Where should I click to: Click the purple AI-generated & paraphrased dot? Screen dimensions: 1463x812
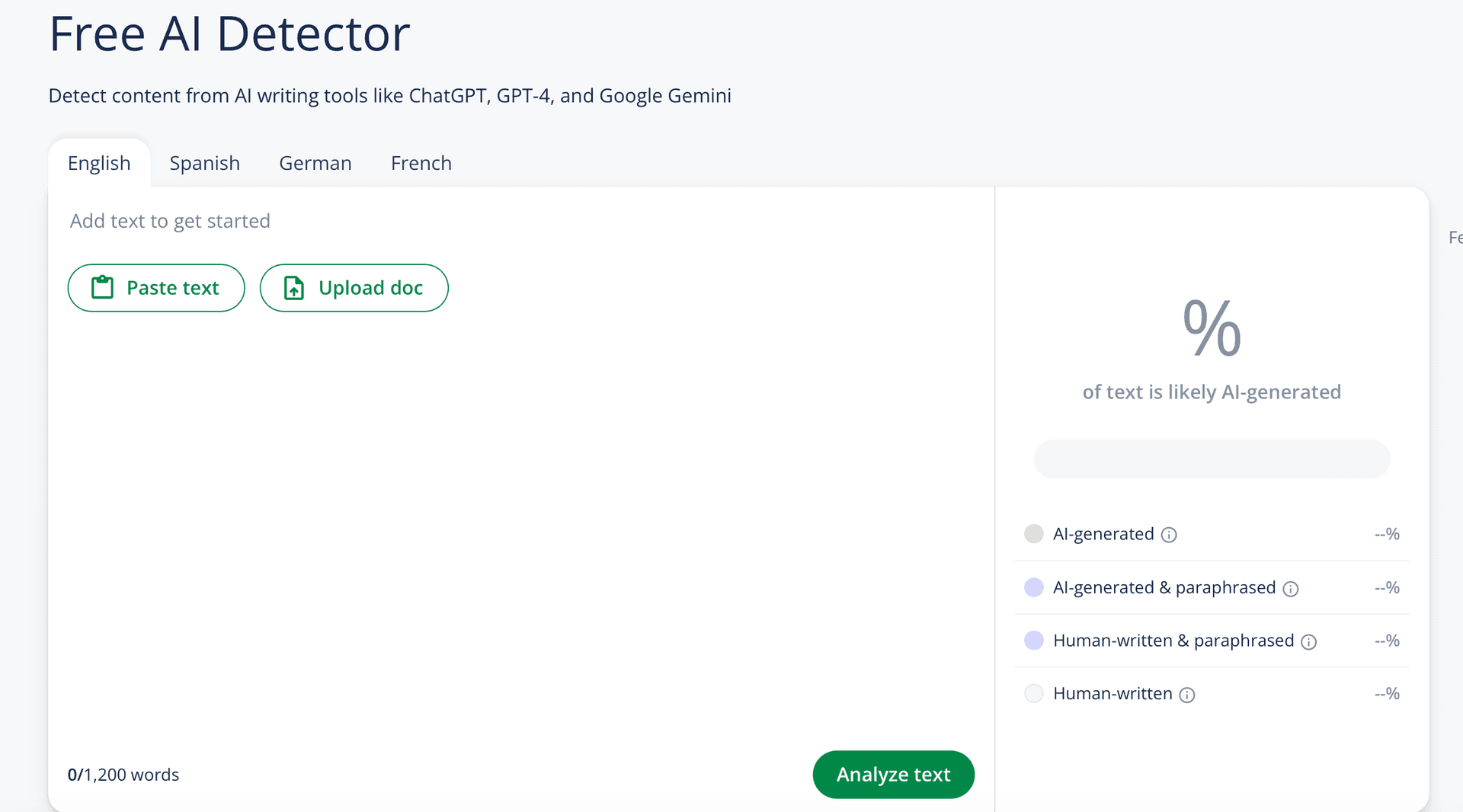(1033, 587)
